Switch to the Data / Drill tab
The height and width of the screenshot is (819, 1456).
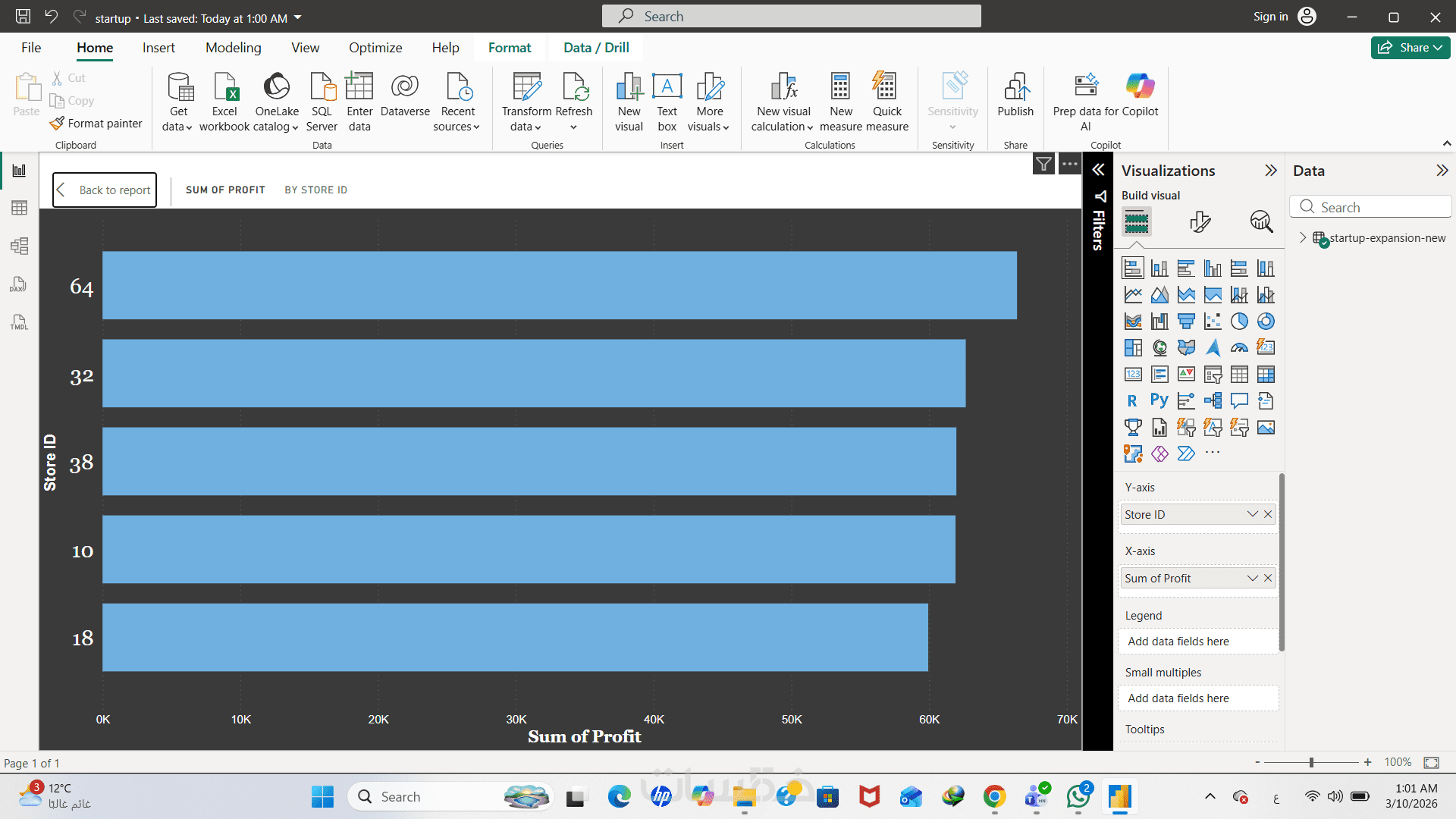click(x=596, y=48)
